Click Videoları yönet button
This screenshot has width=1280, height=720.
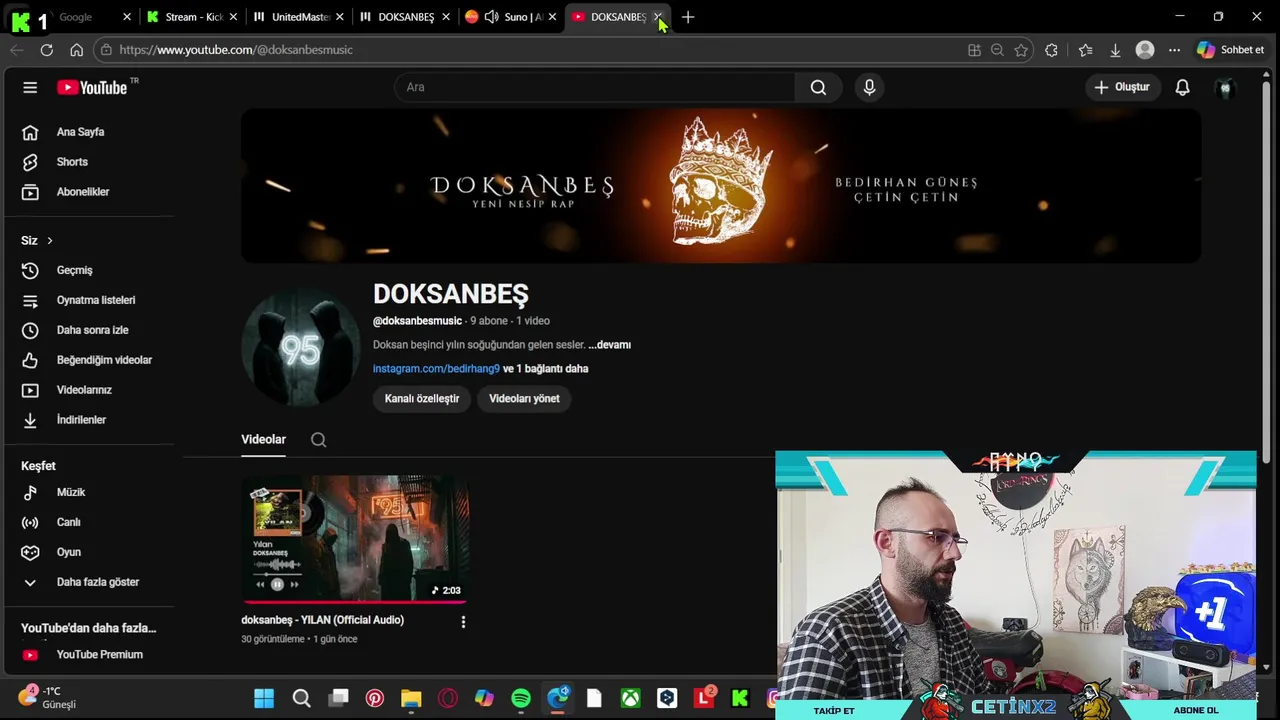(524, 399)
